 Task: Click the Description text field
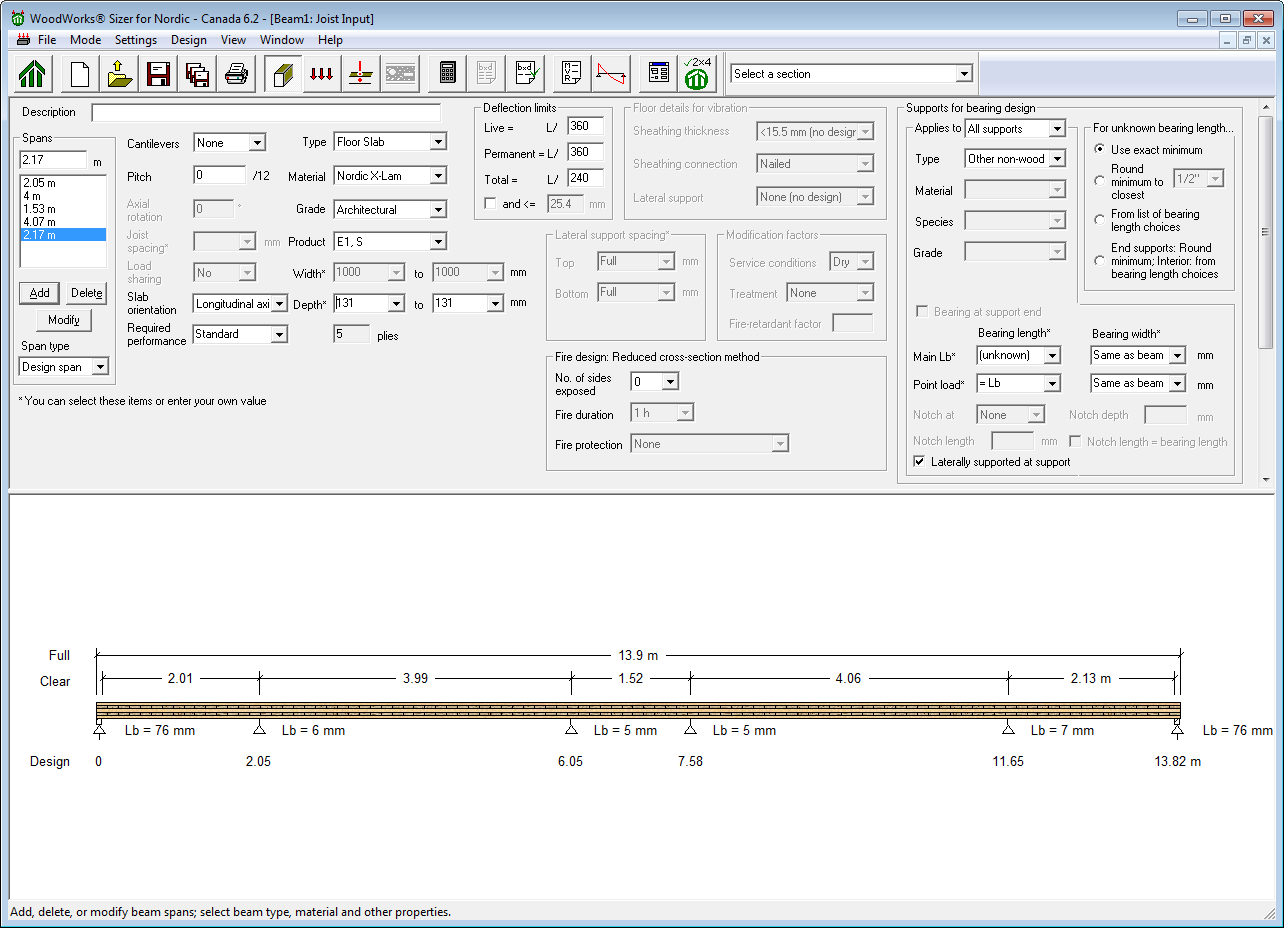coord(266,113)
